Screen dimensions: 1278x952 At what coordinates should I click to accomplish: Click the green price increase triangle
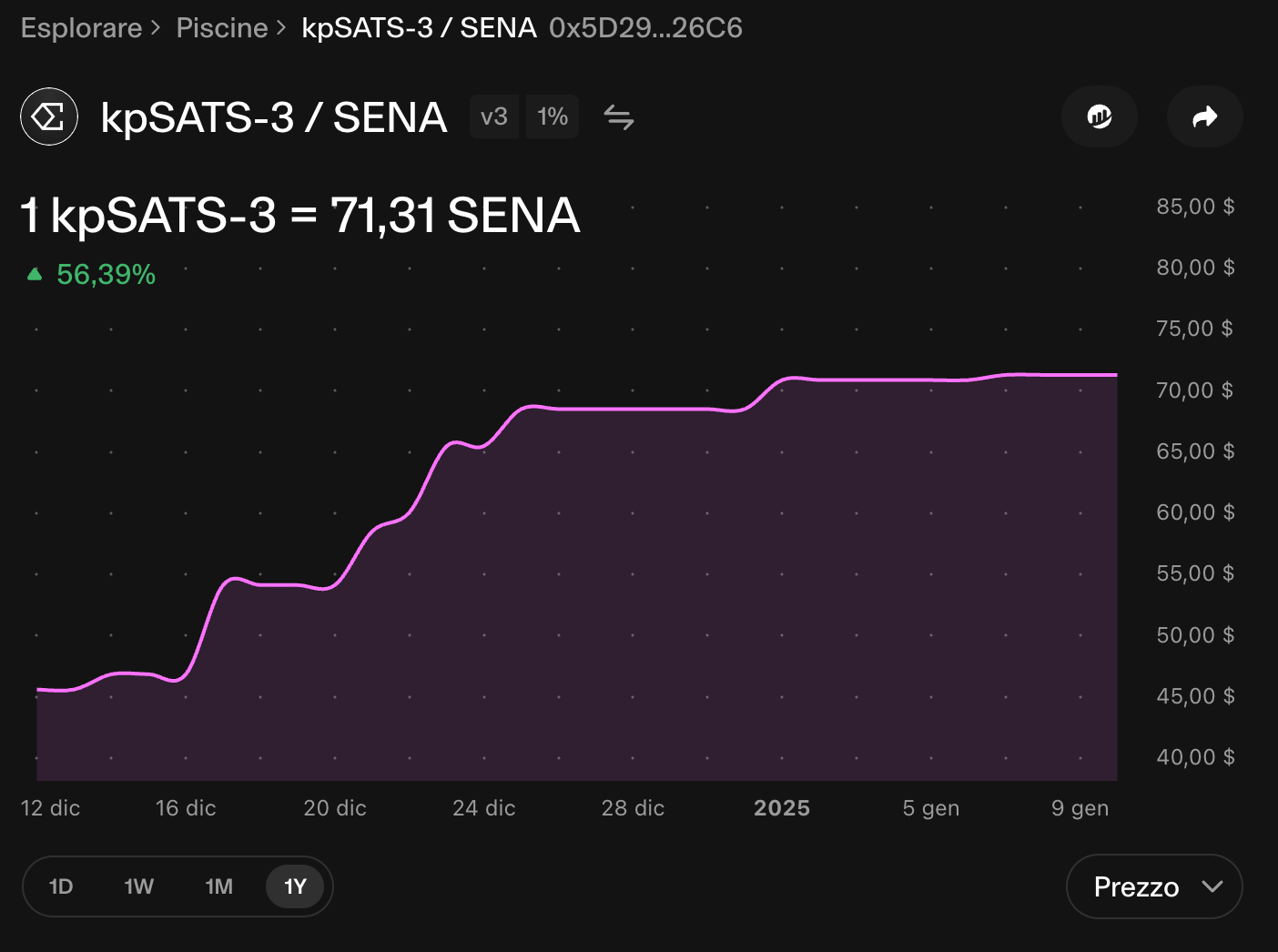pos(35,274)
